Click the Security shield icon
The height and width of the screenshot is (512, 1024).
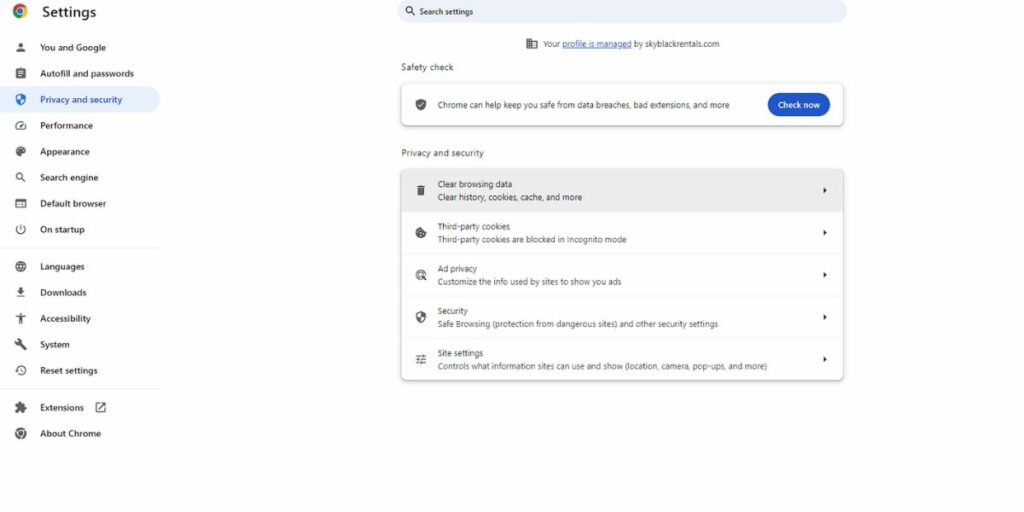[421, 317]
